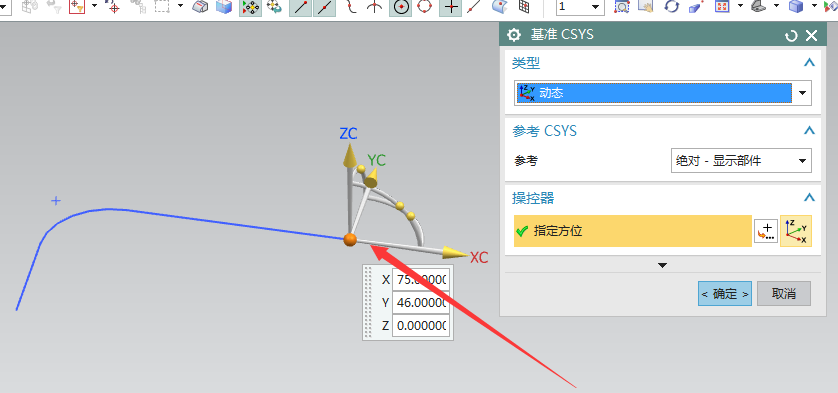Select the Point on Face snap icon

click(499, 7)
